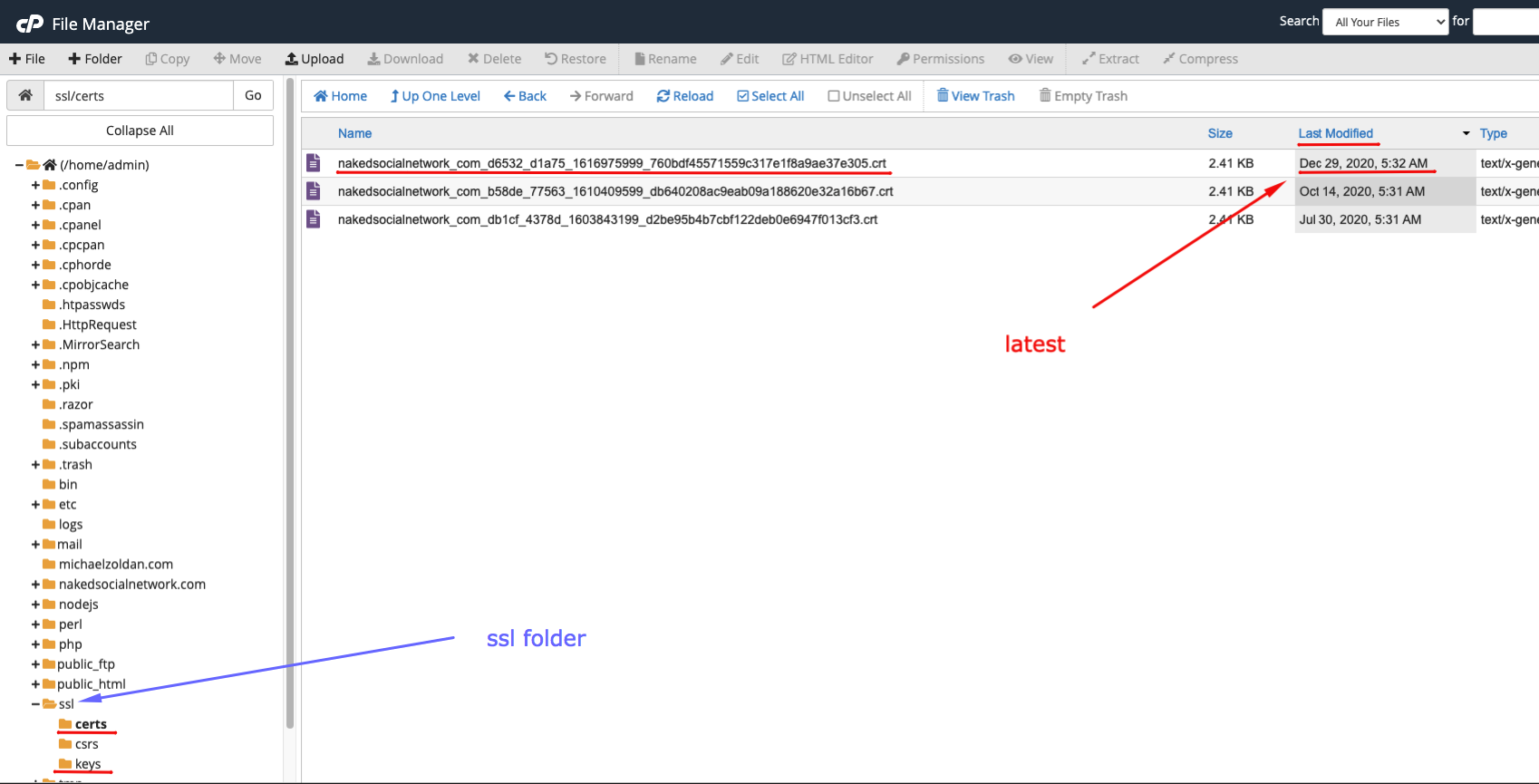Screen dimensions: 1539x784
Task: Click the Download toolbar button
Action: tap(405, 59)
